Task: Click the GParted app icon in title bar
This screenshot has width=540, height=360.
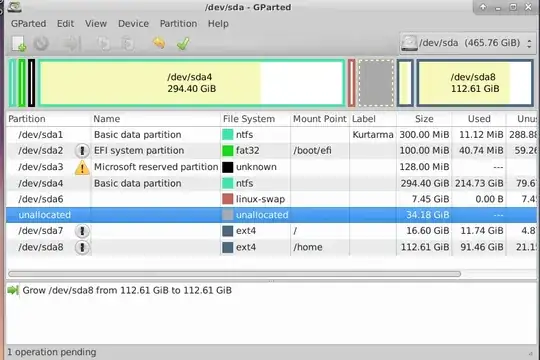Action: click(x=14, y=7)
